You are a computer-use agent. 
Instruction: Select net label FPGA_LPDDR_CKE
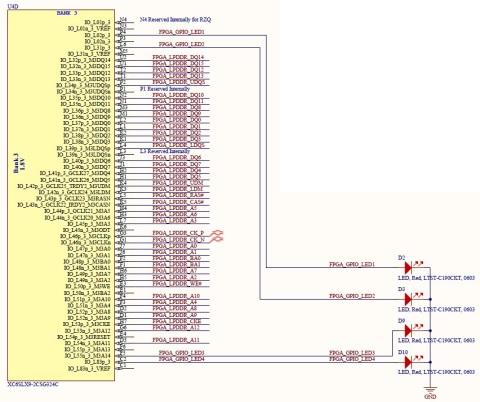click(x=177, y=321)
